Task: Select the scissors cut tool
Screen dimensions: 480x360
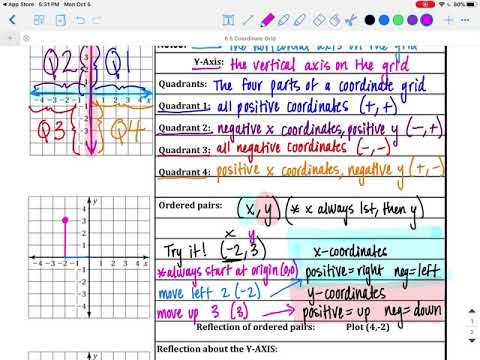Action: (350, 20)
